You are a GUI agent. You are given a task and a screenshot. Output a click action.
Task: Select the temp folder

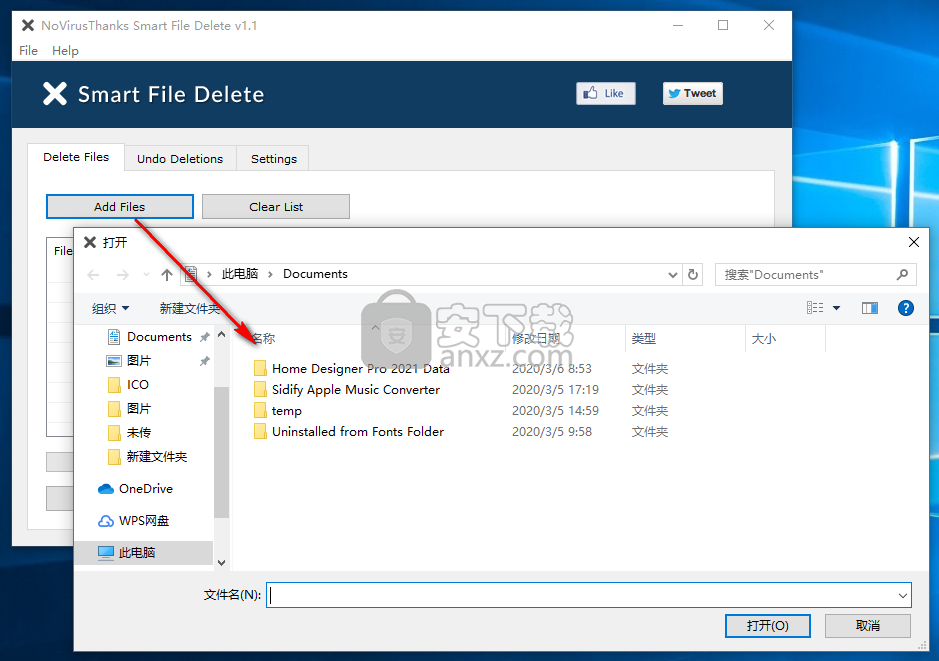point(287,411)
